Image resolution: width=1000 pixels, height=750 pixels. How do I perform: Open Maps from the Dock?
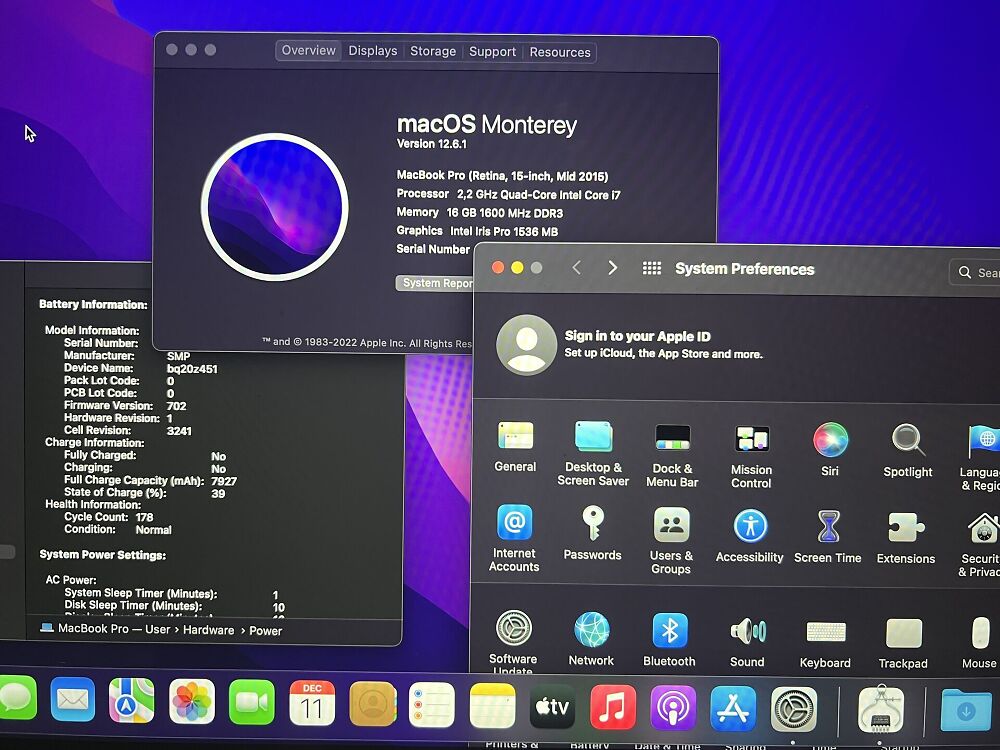[132, 701]
